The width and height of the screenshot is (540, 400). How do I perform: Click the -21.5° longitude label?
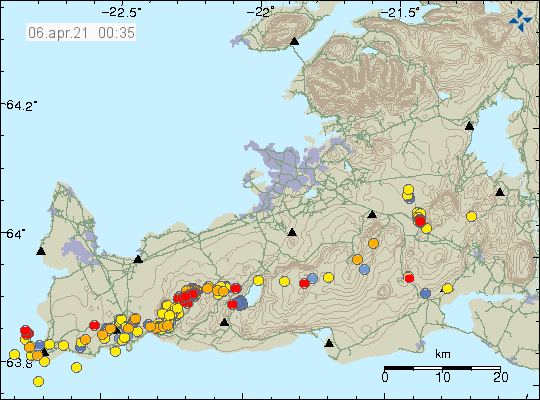pyautogui.click(x=400, y=13)
